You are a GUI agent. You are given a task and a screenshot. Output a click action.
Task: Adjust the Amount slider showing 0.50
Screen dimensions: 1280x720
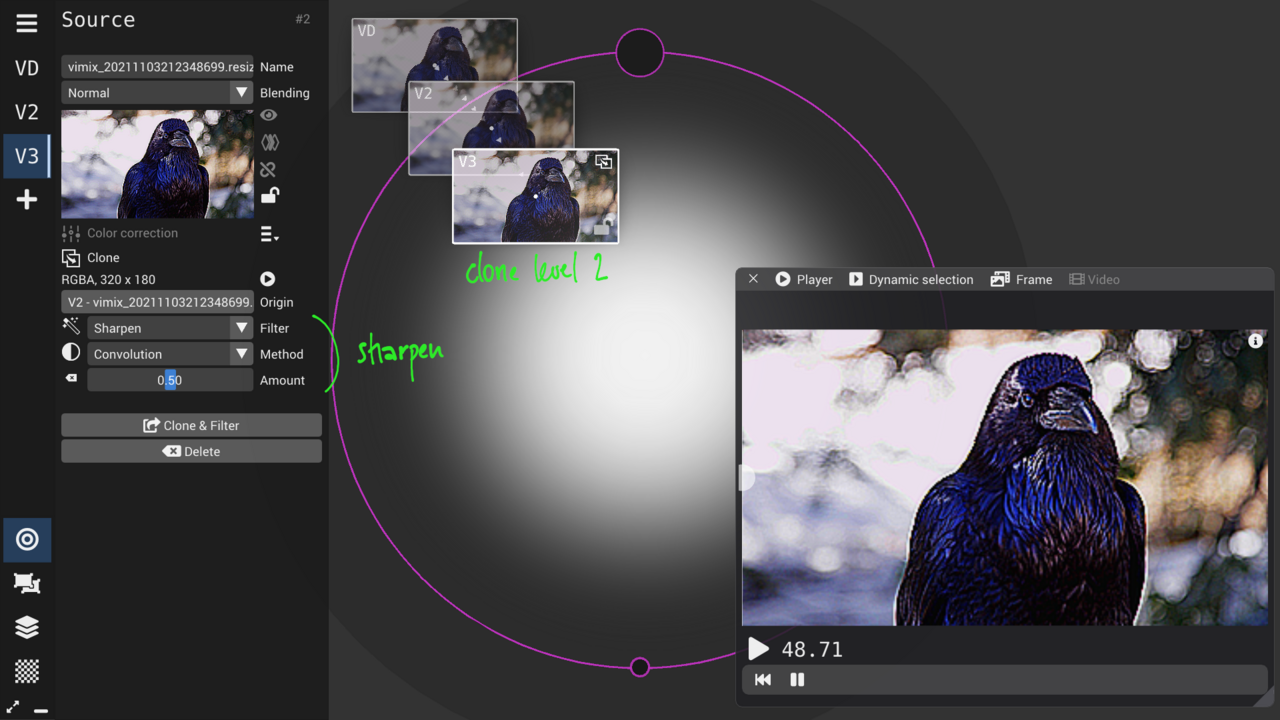tap(169, 379)
